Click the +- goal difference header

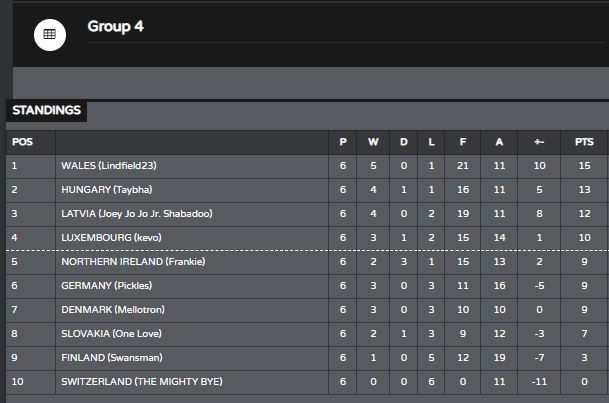[539, 142]
